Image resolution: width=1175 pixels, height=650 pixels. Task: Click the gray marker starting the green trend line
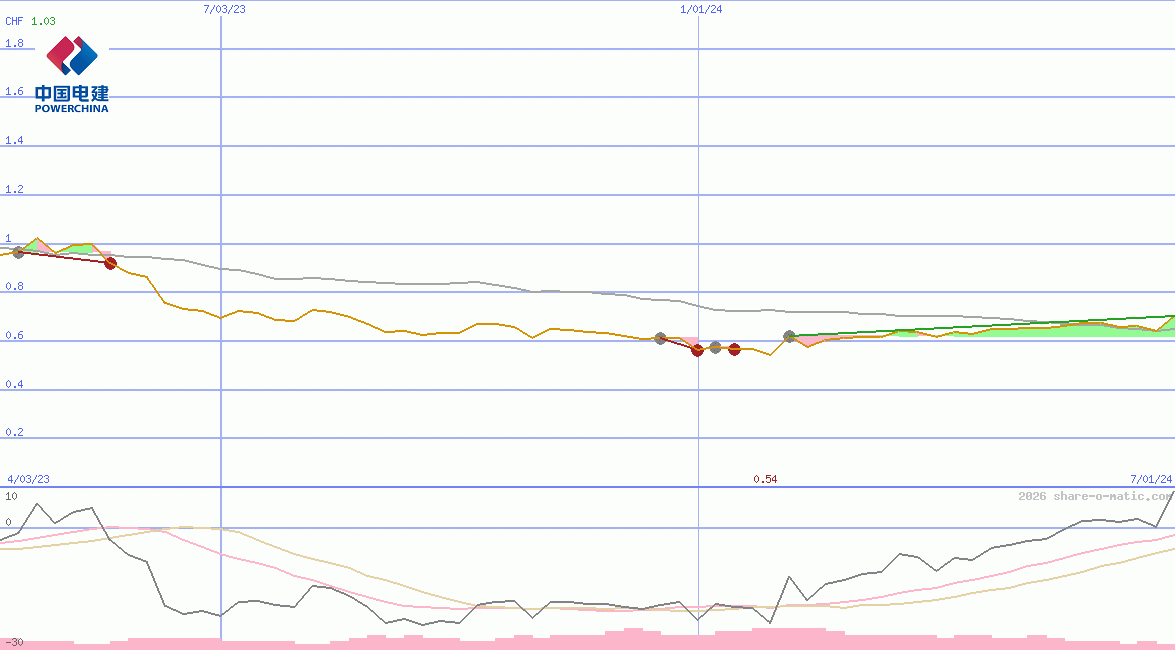789,337
